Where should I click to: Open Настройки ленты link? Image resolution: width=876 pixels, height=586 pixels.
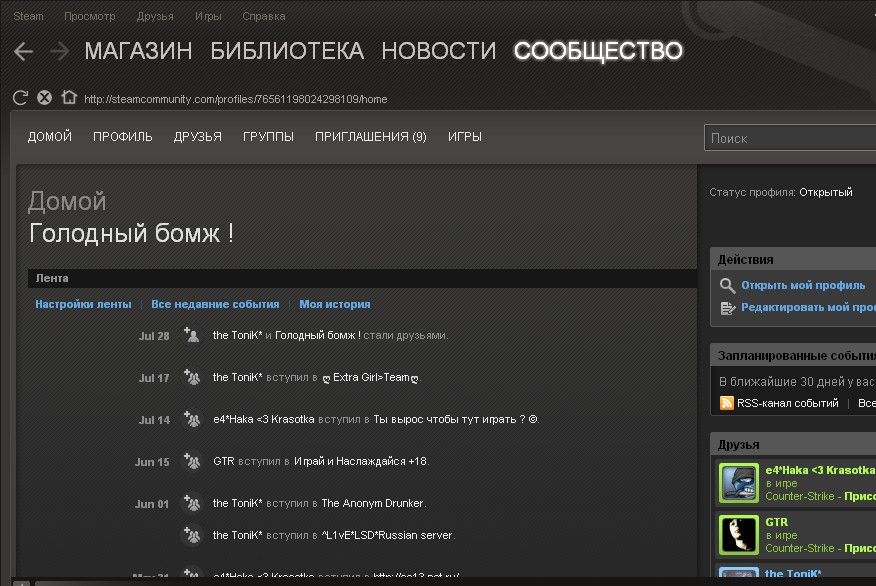point(83,304)
